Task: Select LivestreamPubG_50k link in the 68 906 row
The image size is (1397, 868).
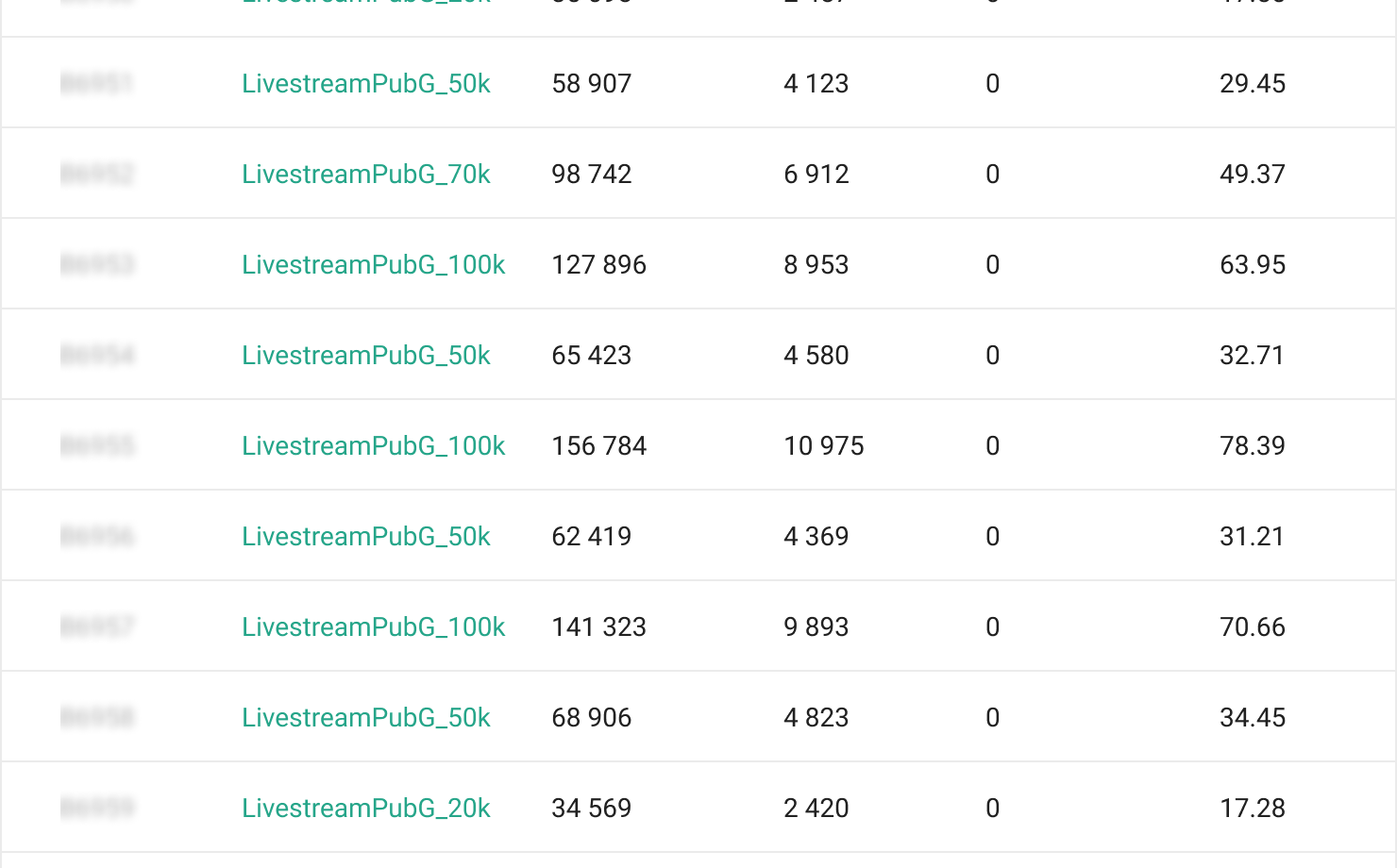Action: coord(366,718)
